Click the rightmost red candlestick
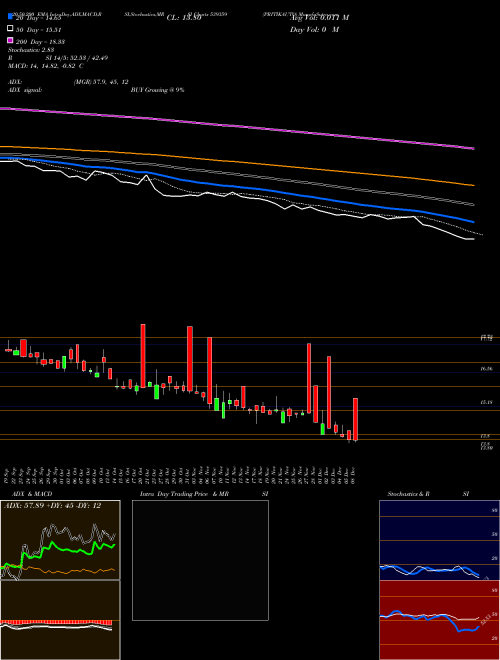 pyautogui.click(x=355, y=419)
